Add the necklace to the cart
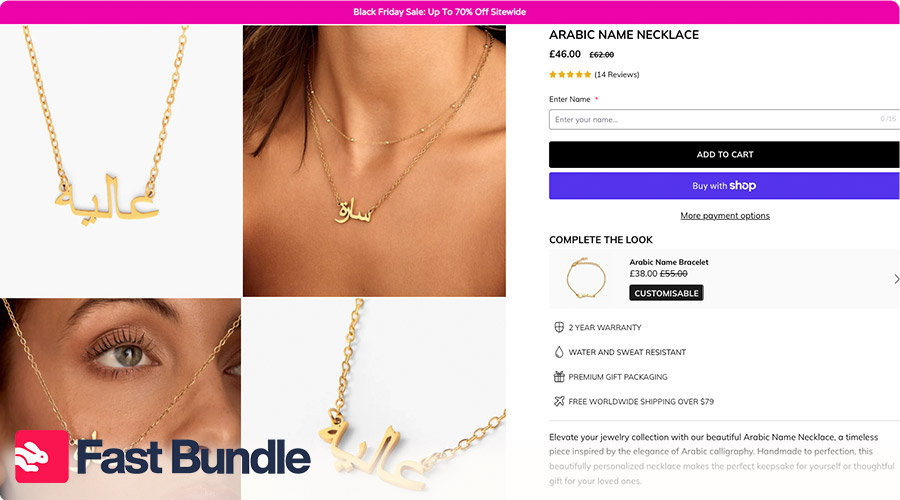Viewport: 900px width, 500px height. pos(724,154)
